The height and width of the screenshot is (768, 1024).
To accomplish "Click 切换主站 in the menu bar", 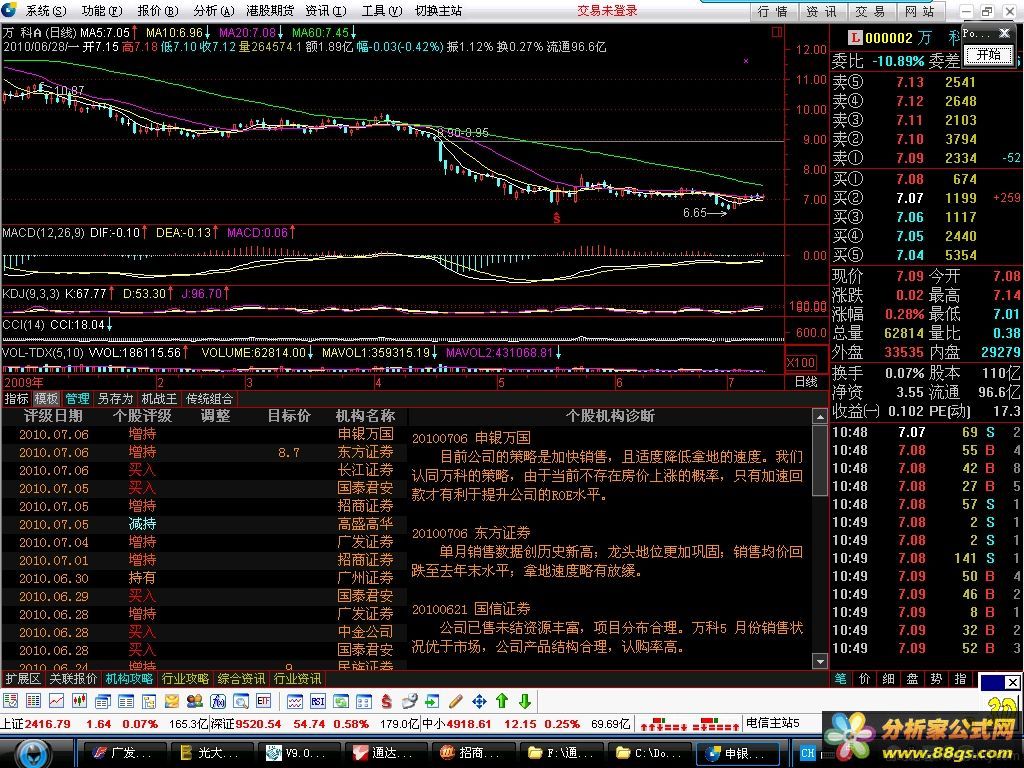I will pos(438,10).
